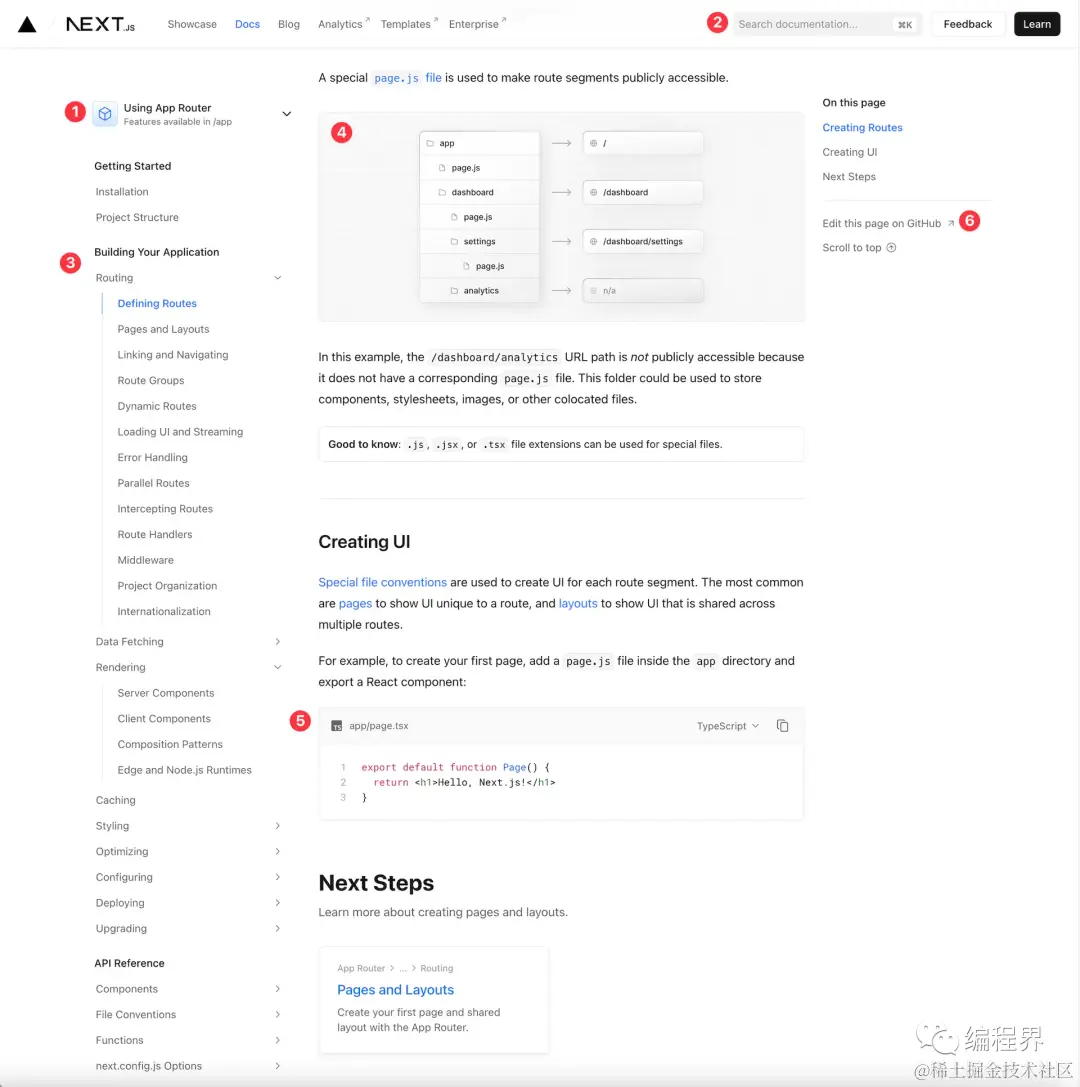The image size is (1080, 1087).
Task: Open Caching in the sidebar
Action: coord(115,800)
